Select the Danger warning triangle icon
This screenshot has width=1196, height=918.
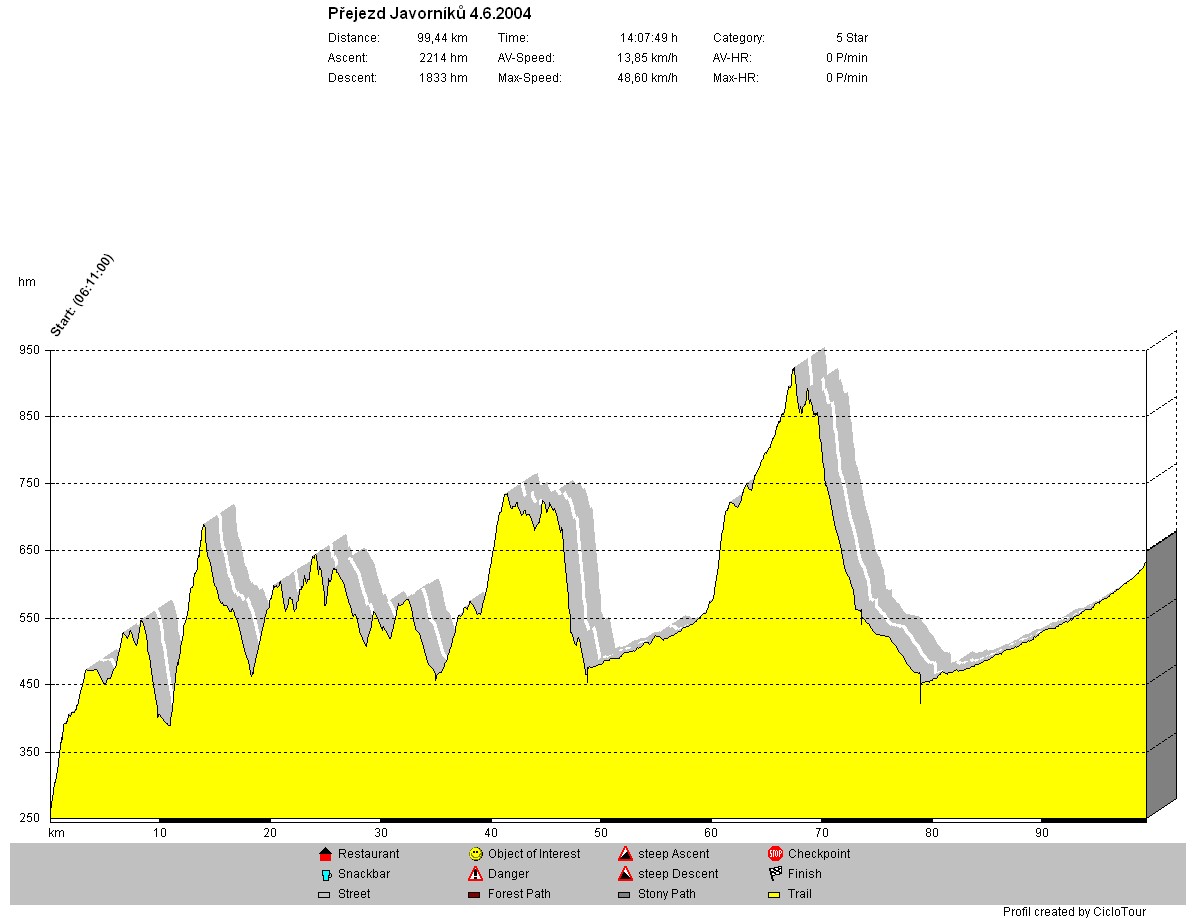475,874
